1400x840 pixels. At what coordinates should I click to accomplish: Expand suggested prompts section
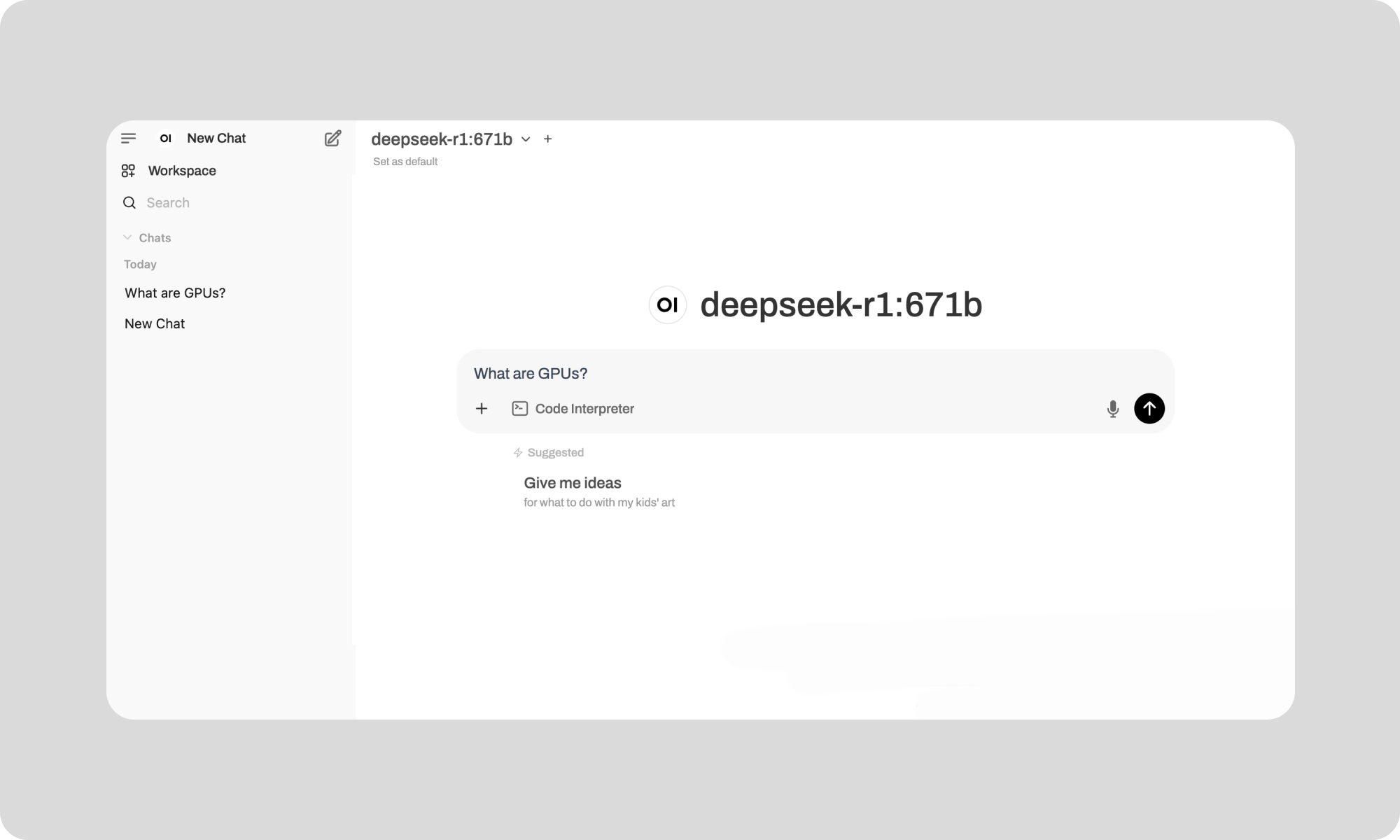[x=549, y=452]
